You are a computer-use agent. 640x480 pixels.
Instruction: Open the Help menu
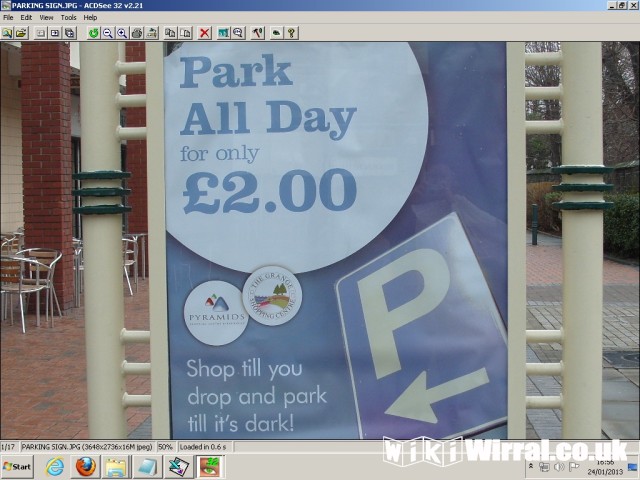click(90, 17)
